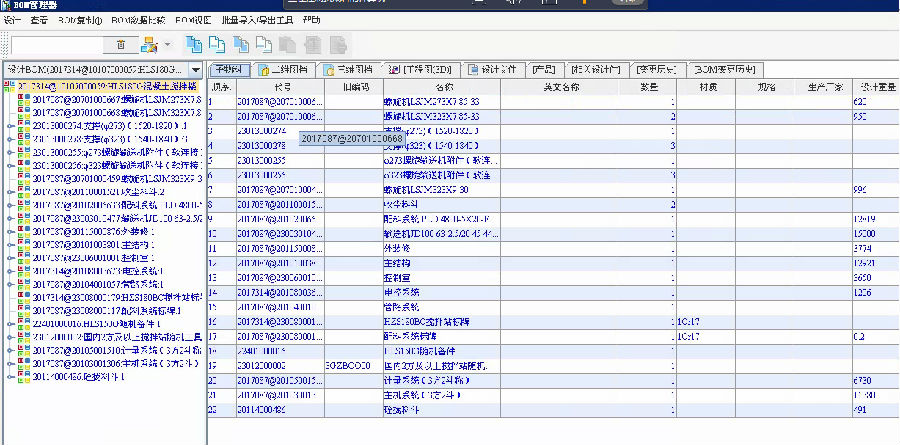Open the 查看 menu
Viewport: 900px width, 445px height.
tap(39, 19)
